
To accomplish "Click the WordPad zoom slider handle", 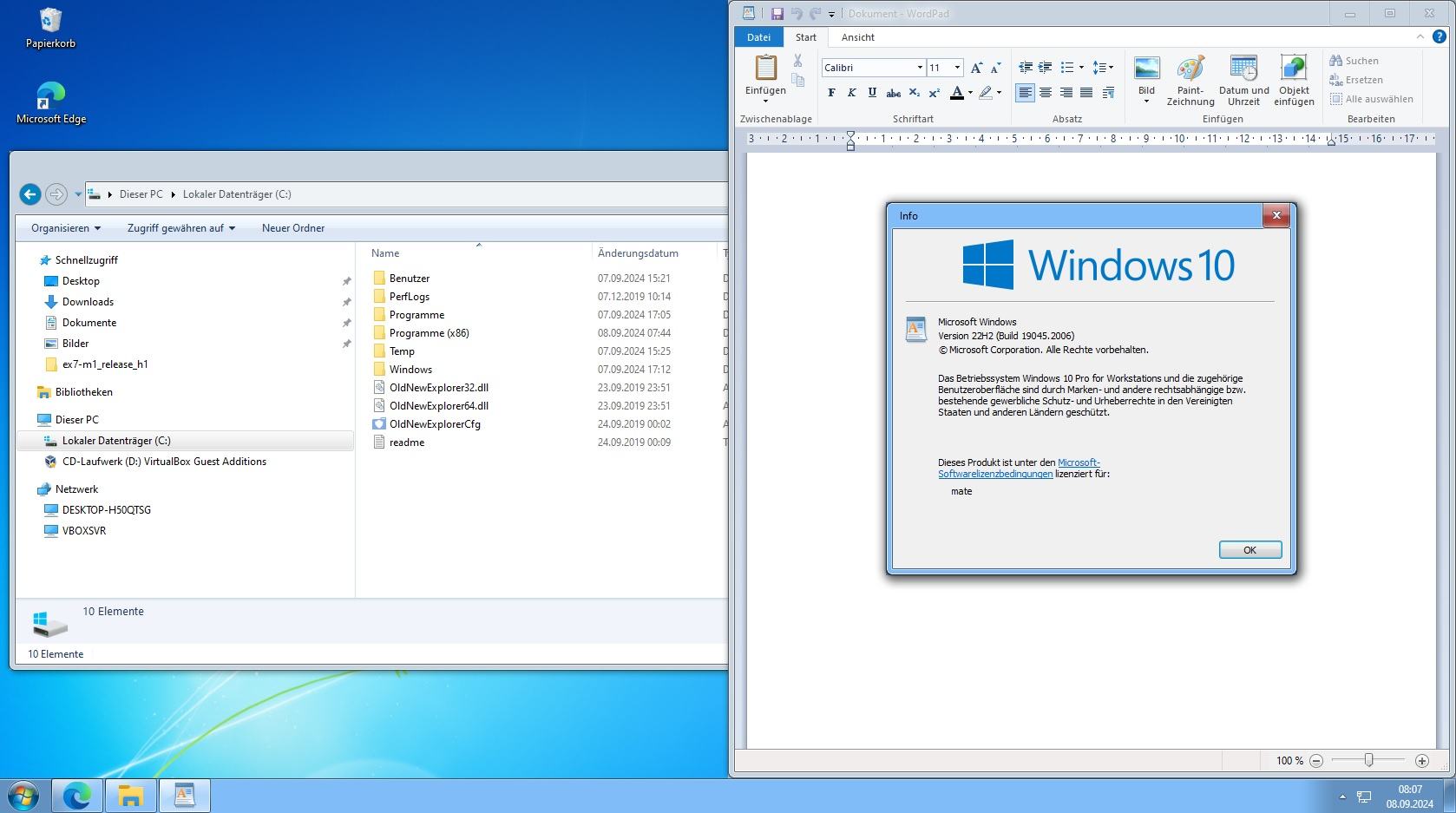I will coord(1368,760).
